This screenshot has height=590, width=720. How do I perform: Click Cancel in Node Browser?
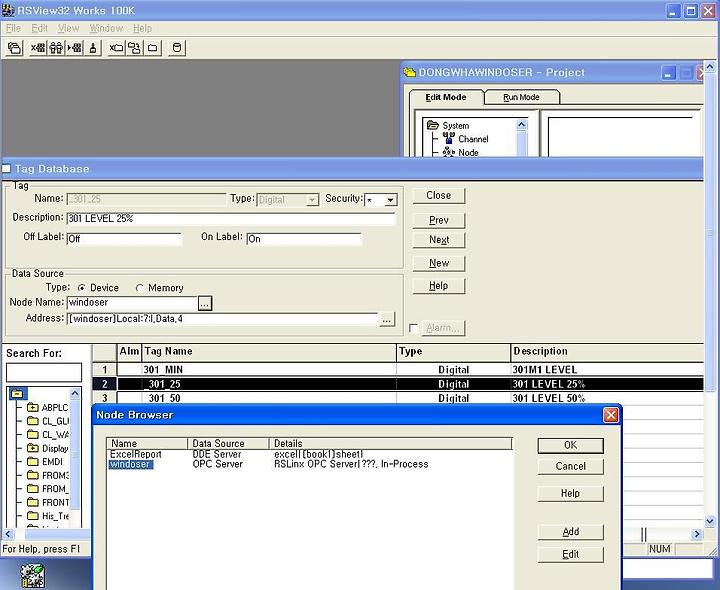pos(570,466)
